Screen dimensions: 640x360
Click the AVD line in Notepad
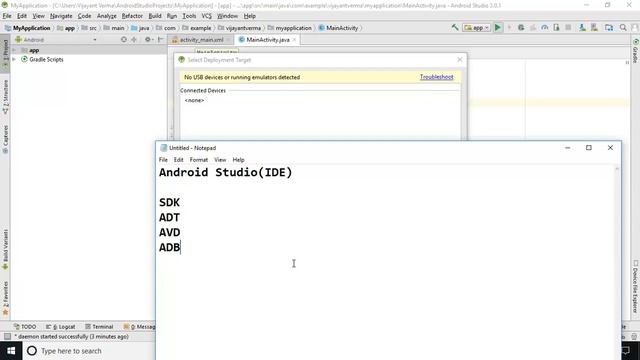(x=169, y=233)
